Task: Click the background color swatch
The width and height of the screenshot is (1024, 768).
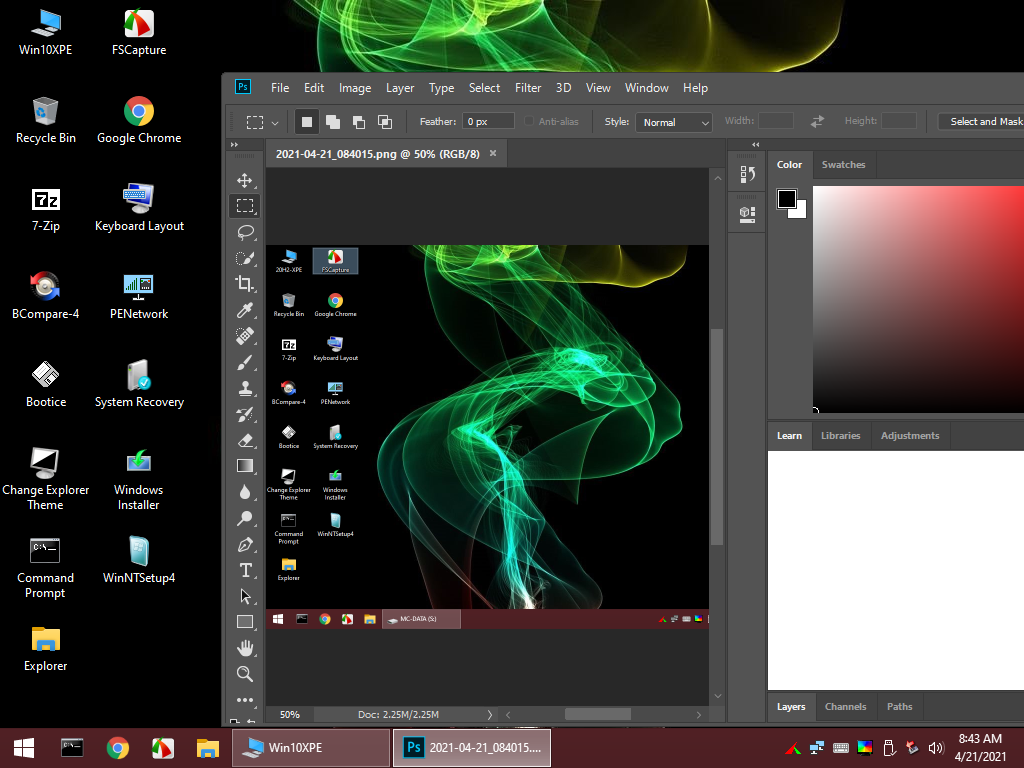Action: [801, 212]
